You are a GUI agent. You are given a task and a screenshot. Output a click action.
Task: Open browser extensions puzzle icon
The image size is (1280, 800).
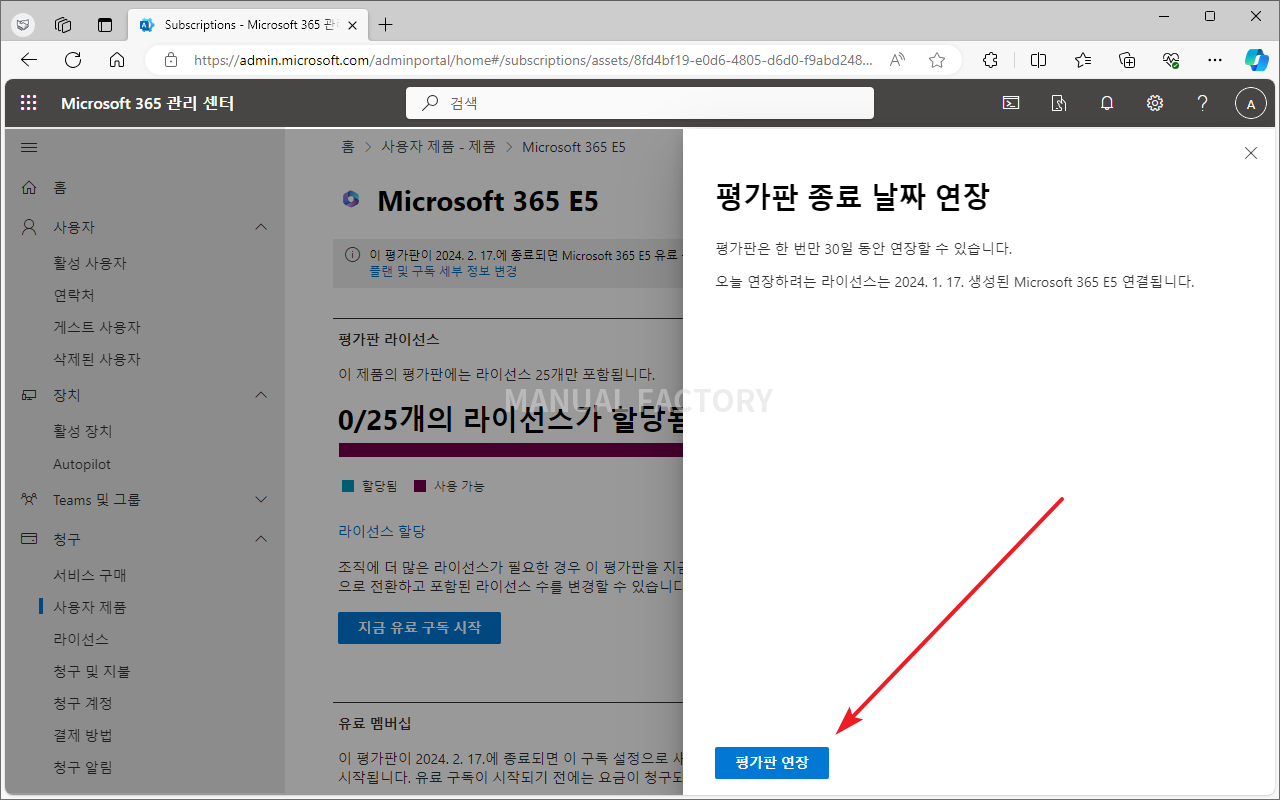tap(991, 60)
